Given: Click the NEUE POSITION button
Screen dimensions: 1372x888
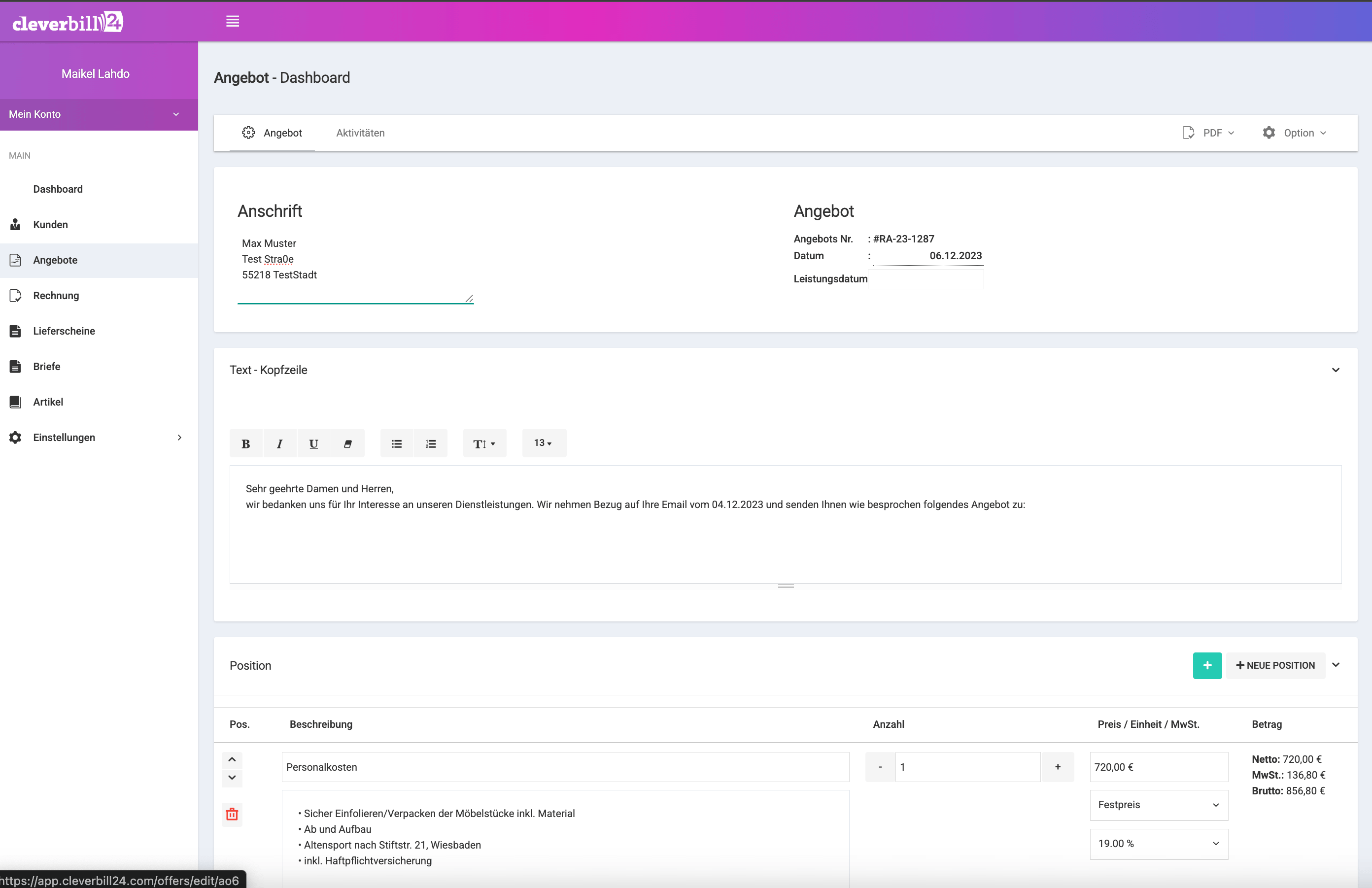Looking at the screenshot, I should coord(1275,666).
